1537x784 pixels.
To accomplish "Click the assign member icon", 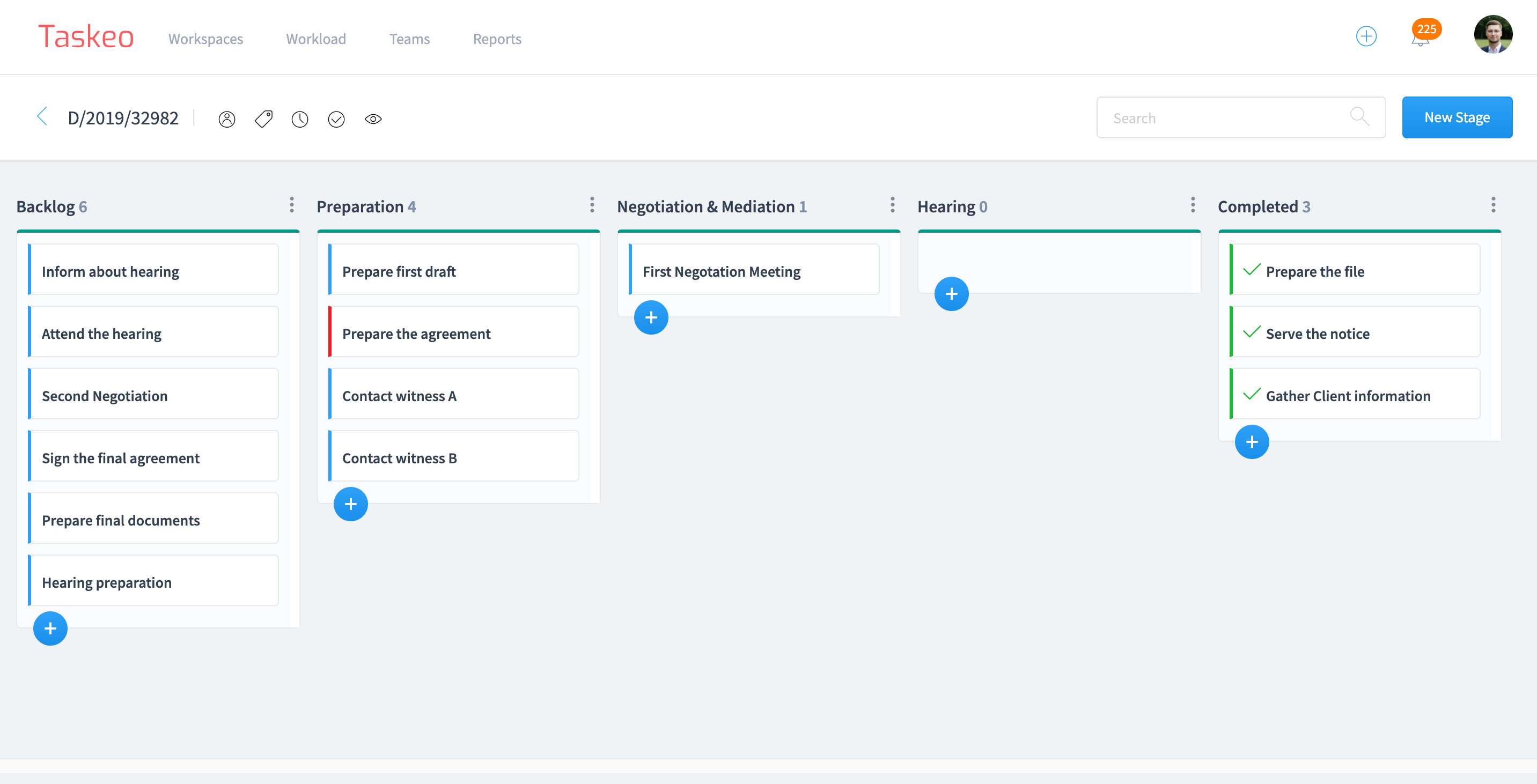I will coord(228,119).
